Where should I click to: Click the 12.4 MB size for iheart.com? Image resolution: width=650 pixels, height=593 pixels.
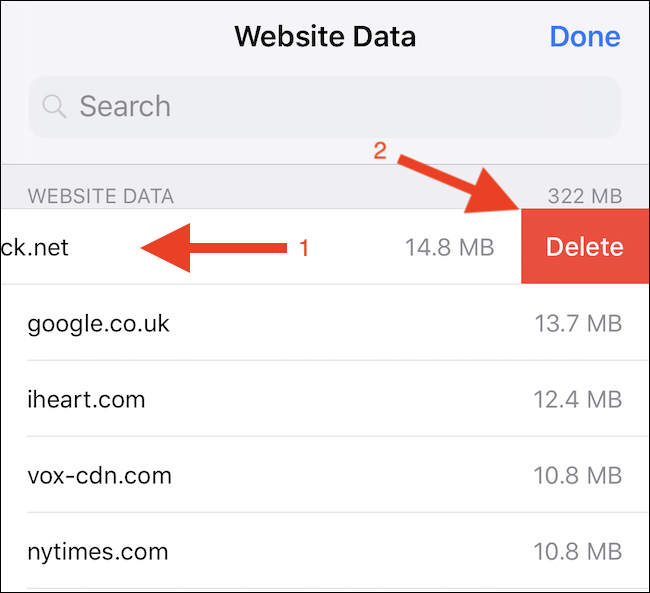pyautogui.click(x=577, y=400)
